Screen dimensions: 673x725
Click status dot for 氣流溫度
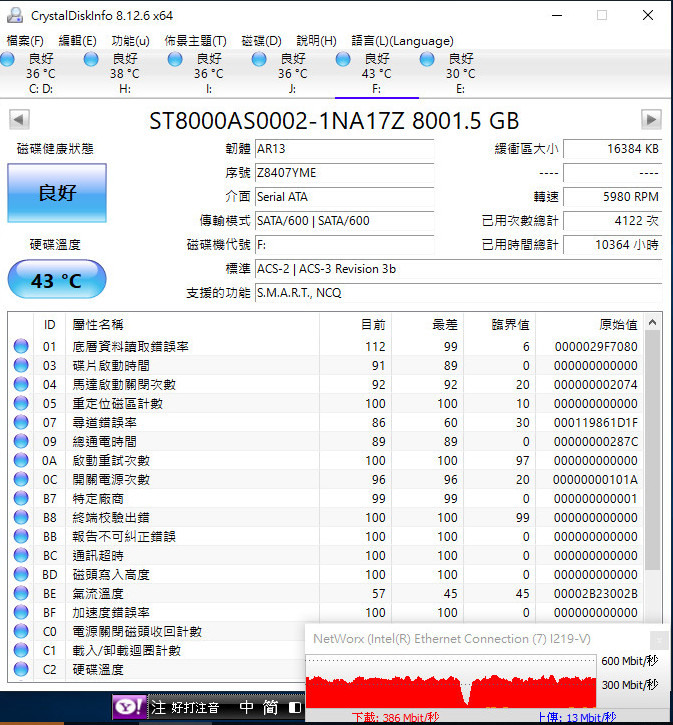click(x=21, y=593)
